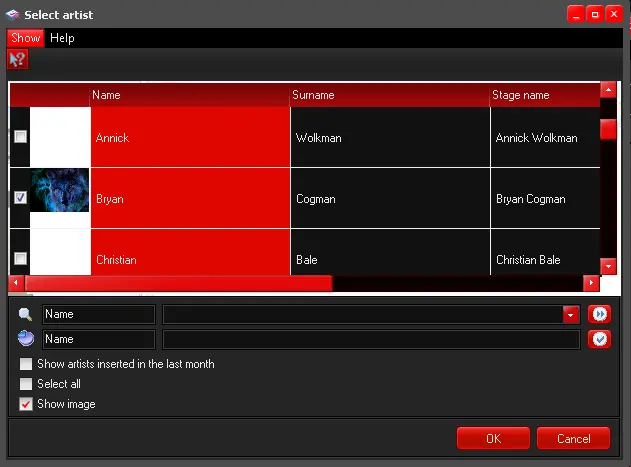The height and width of the screenshot is (467, 631).
Task: Click the blue filter globe icon
Action: point(26,339)
